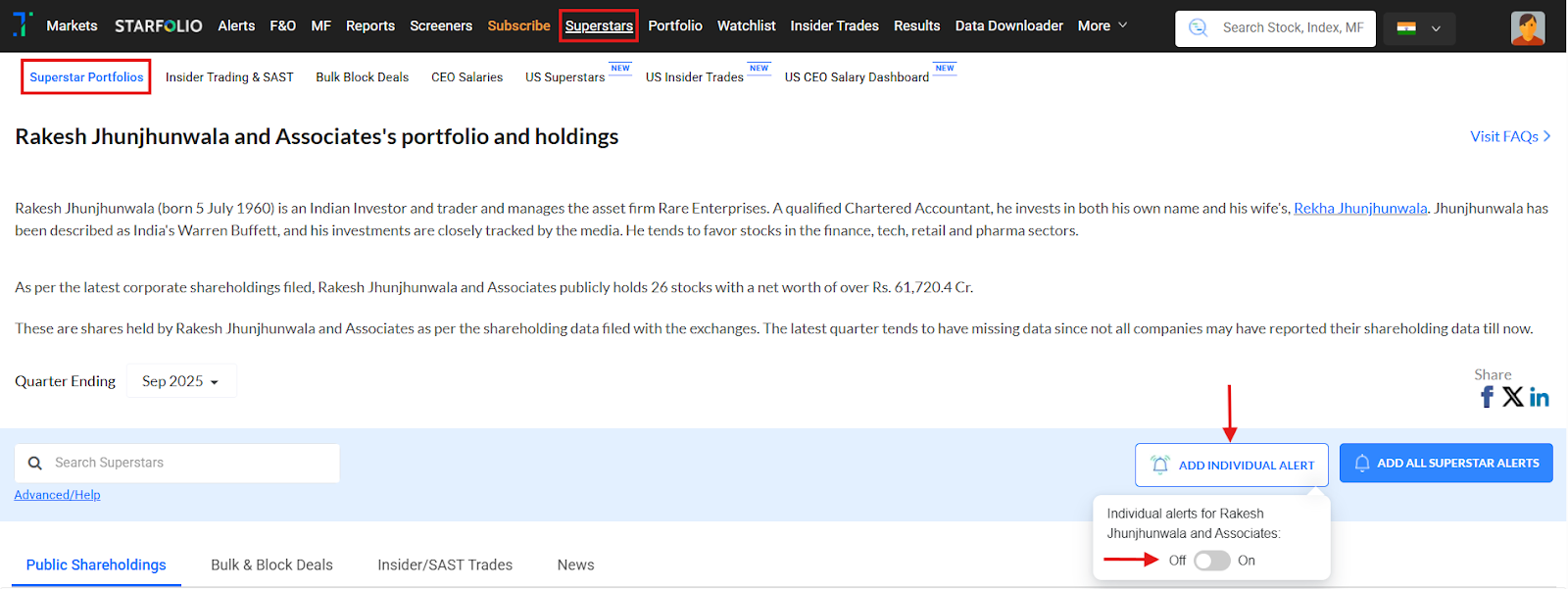Open the India flag country selector

pyautogui.click(x=1418, y=28)
